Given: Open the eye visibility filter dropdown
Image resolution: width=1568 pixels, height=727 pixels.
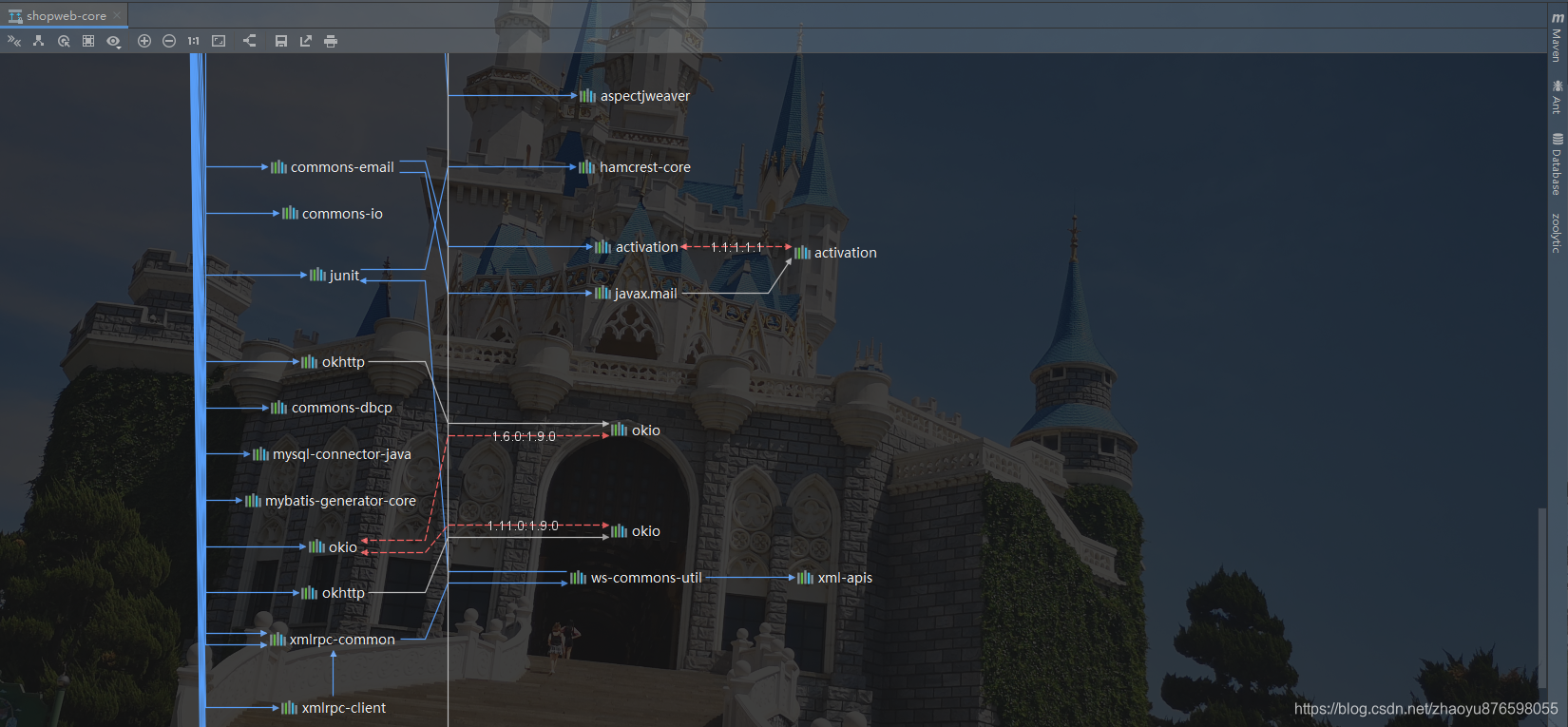Looking at the screenshot, I should pyautogui.click(x=114, y=41).
